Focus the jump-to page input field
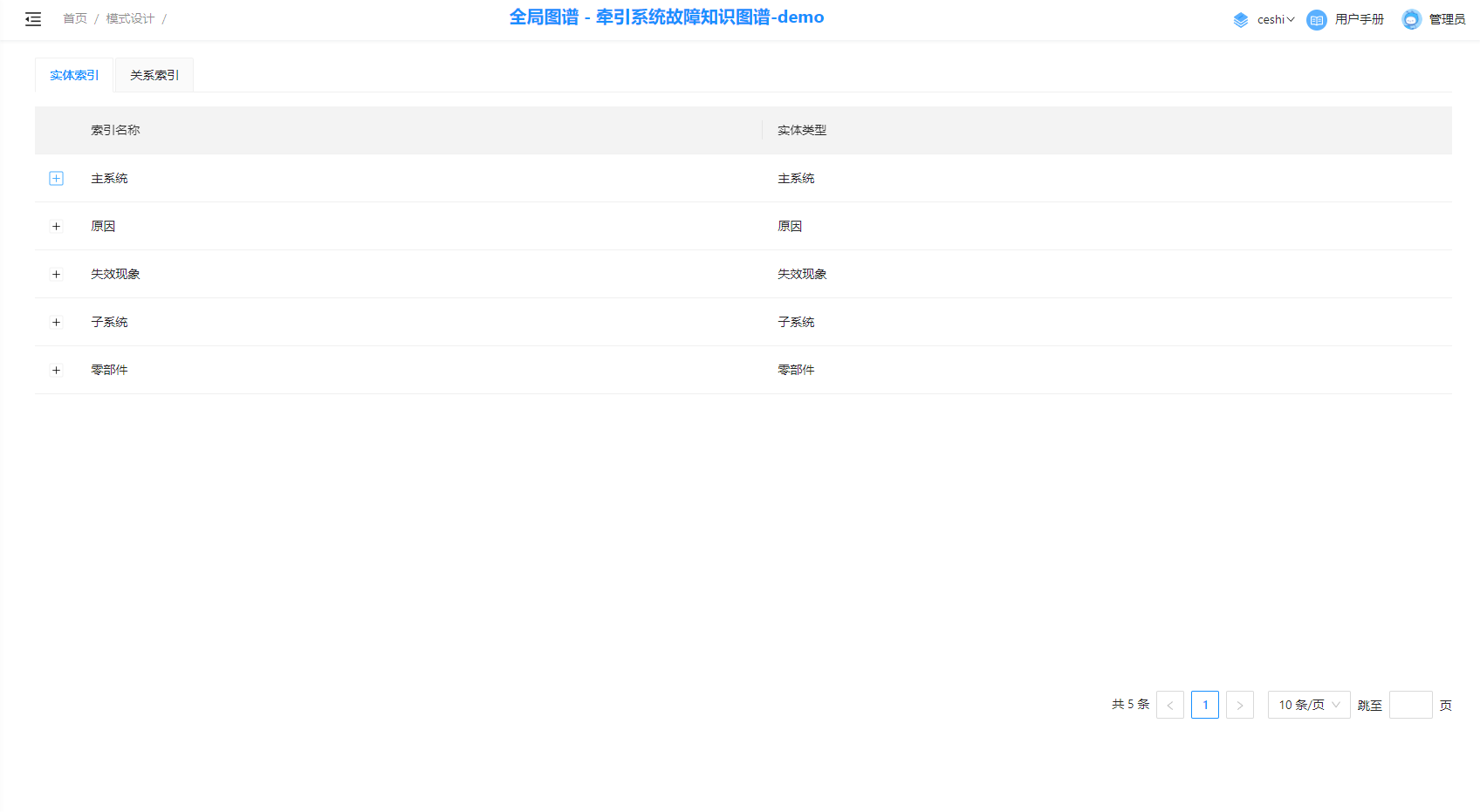 [1410, 705]
